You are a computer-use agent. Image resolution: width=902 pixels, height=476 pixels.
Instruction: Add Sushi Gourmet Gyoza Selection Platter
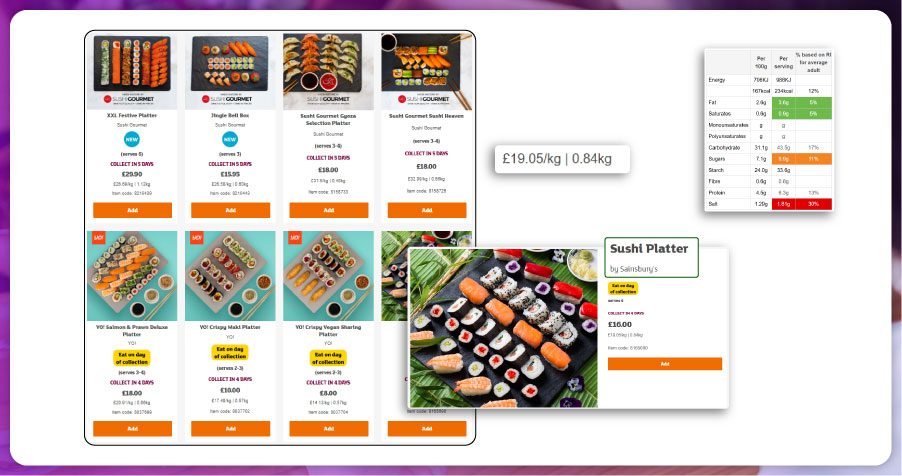[x=328, y=210]
